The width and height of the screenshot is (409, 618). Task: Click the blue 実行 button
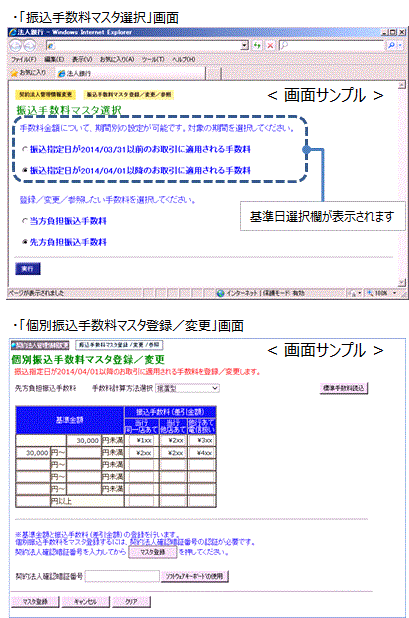(28, 268)
